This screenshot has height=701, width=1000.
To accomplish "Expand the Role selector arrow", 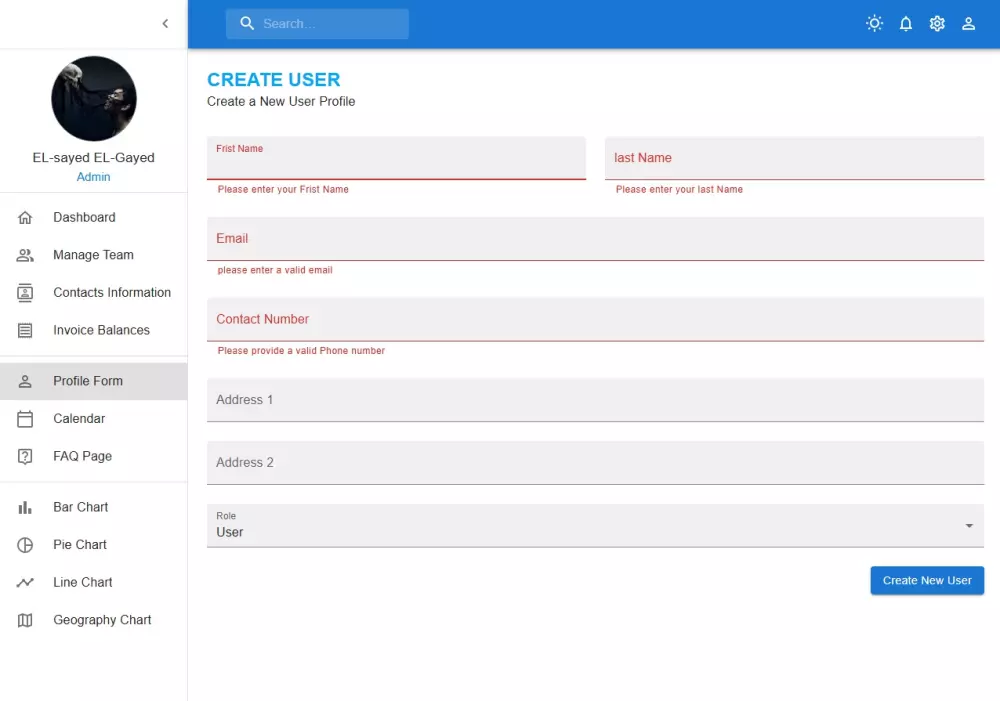I will (x=968, y=525).
